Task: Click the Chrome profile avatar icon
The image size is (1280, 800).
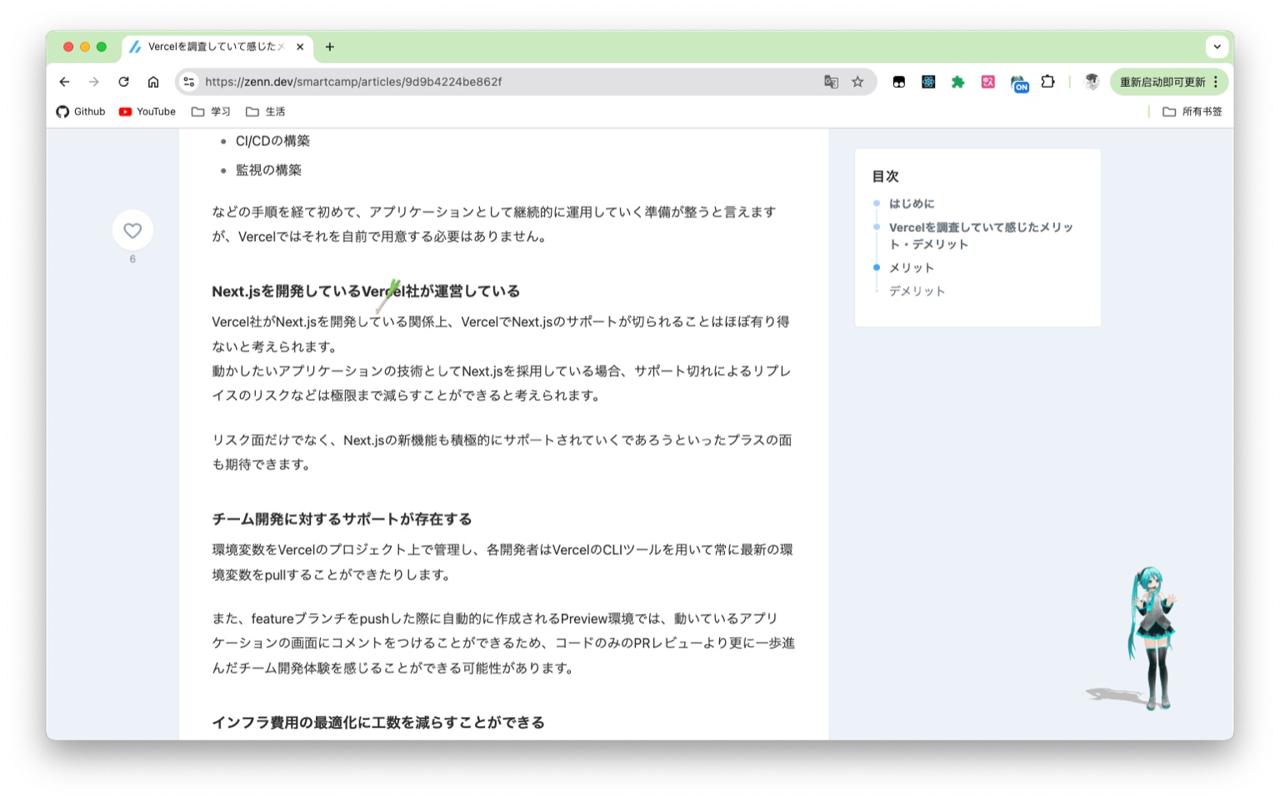Action: point(1090,82)
